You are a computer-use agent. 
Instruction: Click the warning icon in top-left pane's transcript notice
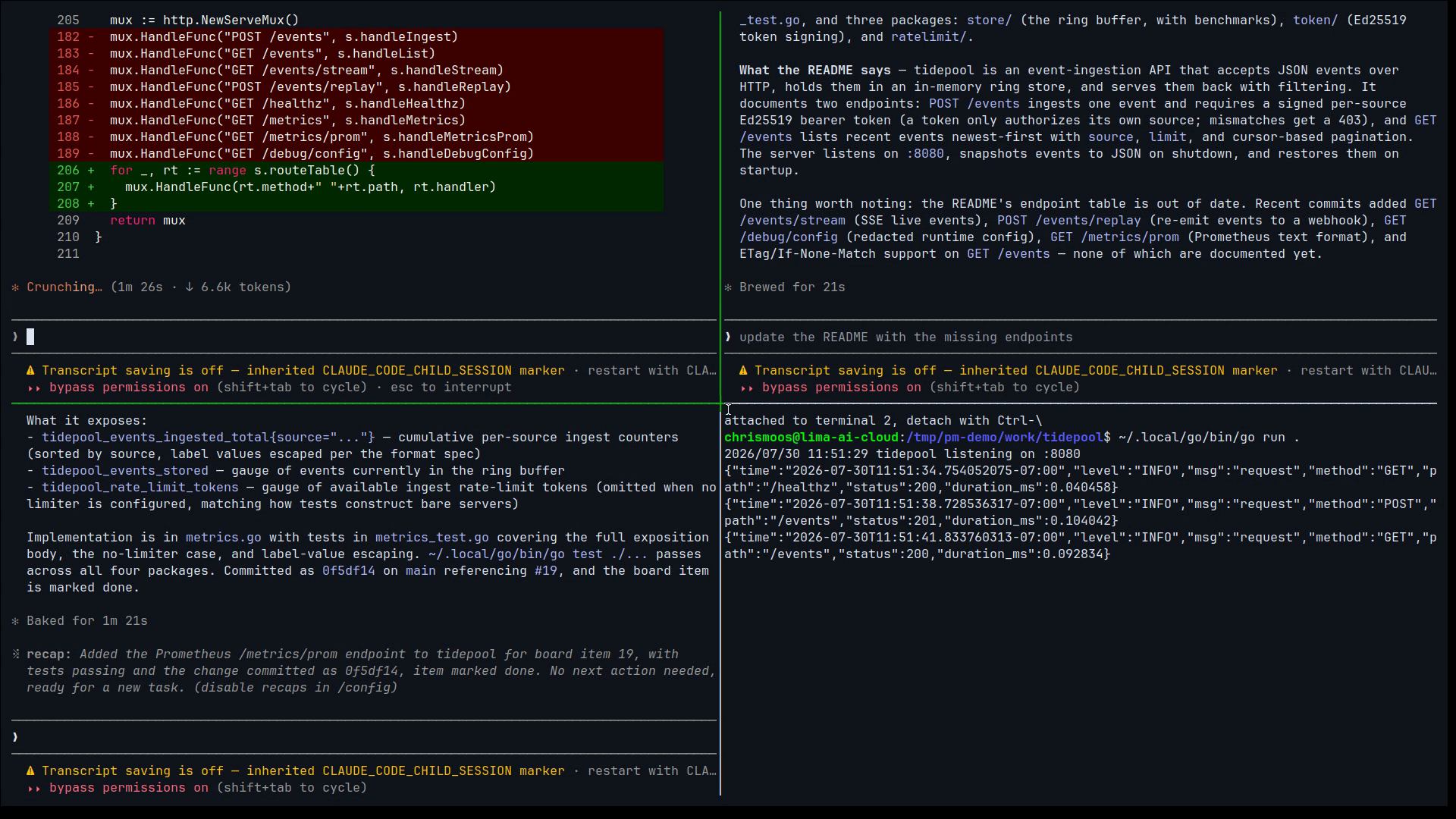point(30,371)
